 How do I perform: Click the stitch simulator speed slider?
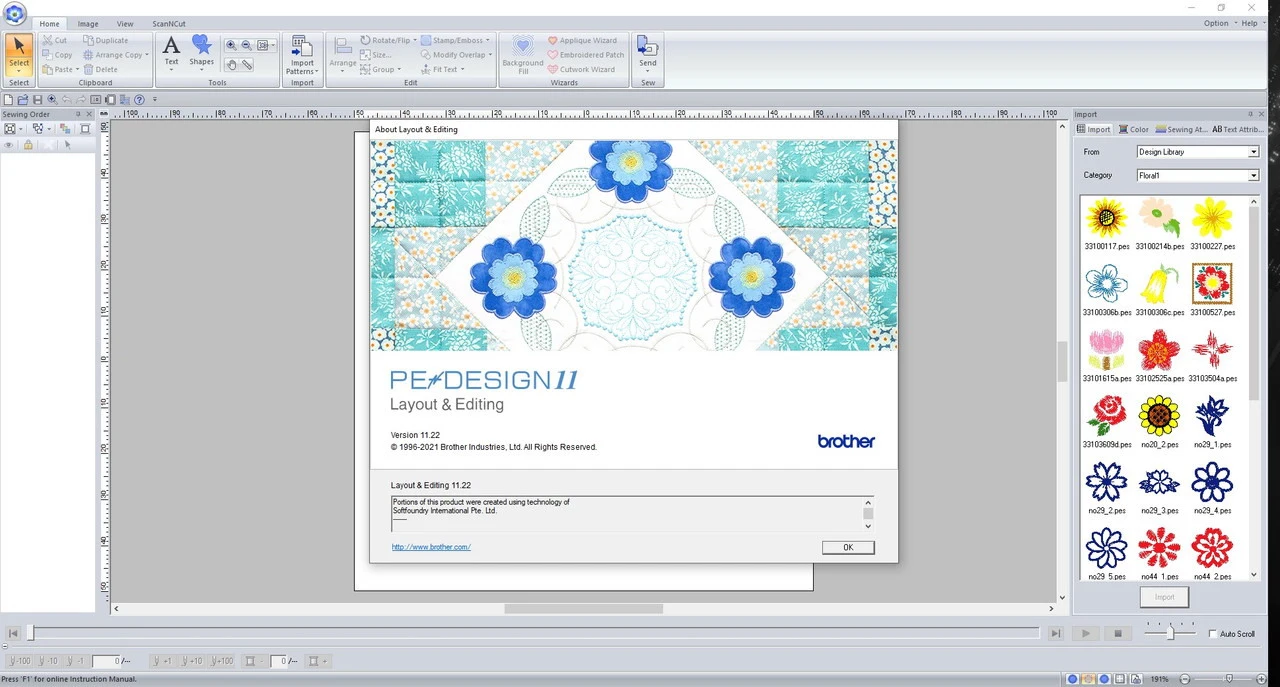click(x=1169, y=633)
